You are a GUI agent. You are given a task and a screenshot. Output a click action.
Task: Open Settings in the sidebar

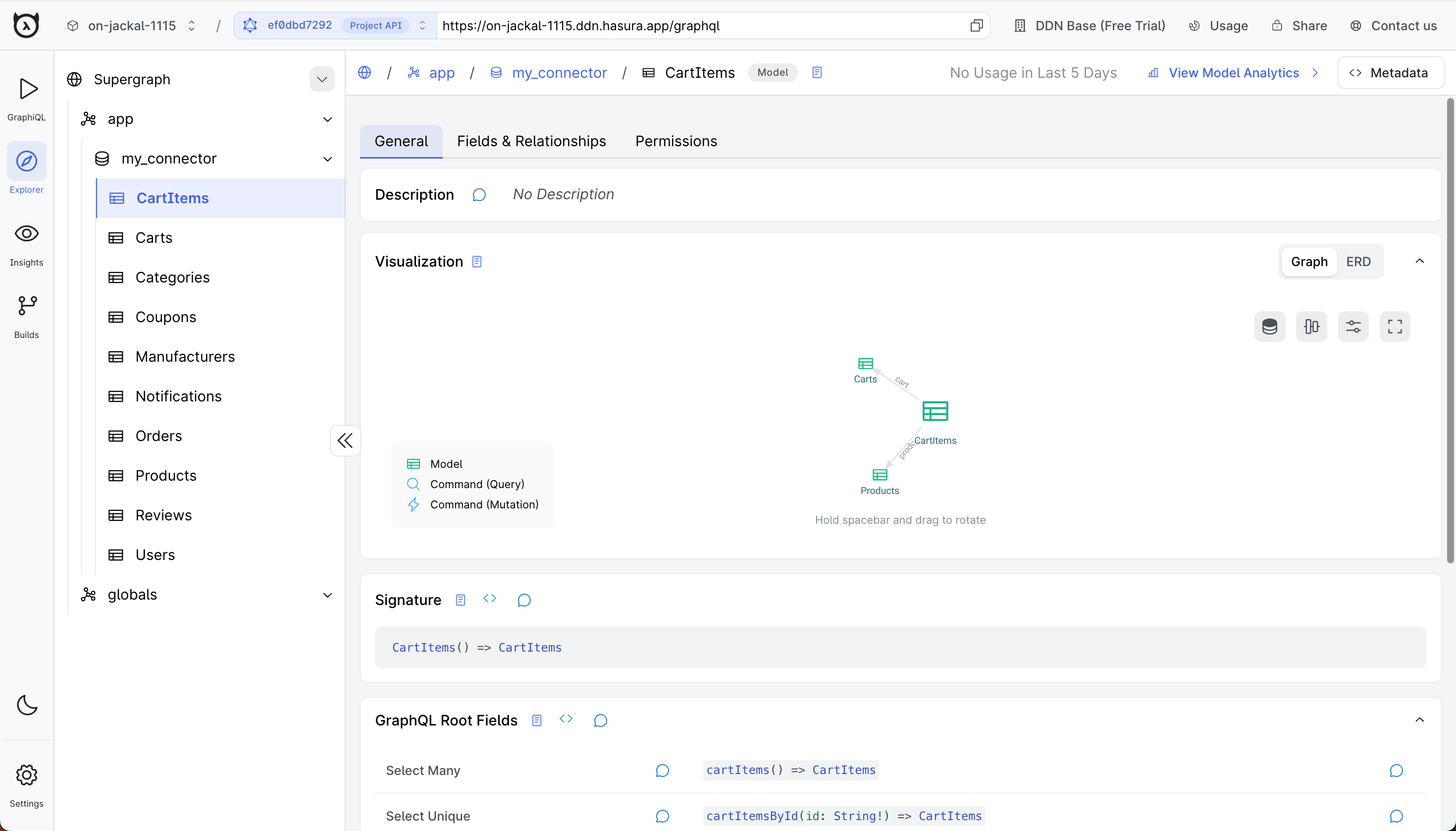pos(26,786)
